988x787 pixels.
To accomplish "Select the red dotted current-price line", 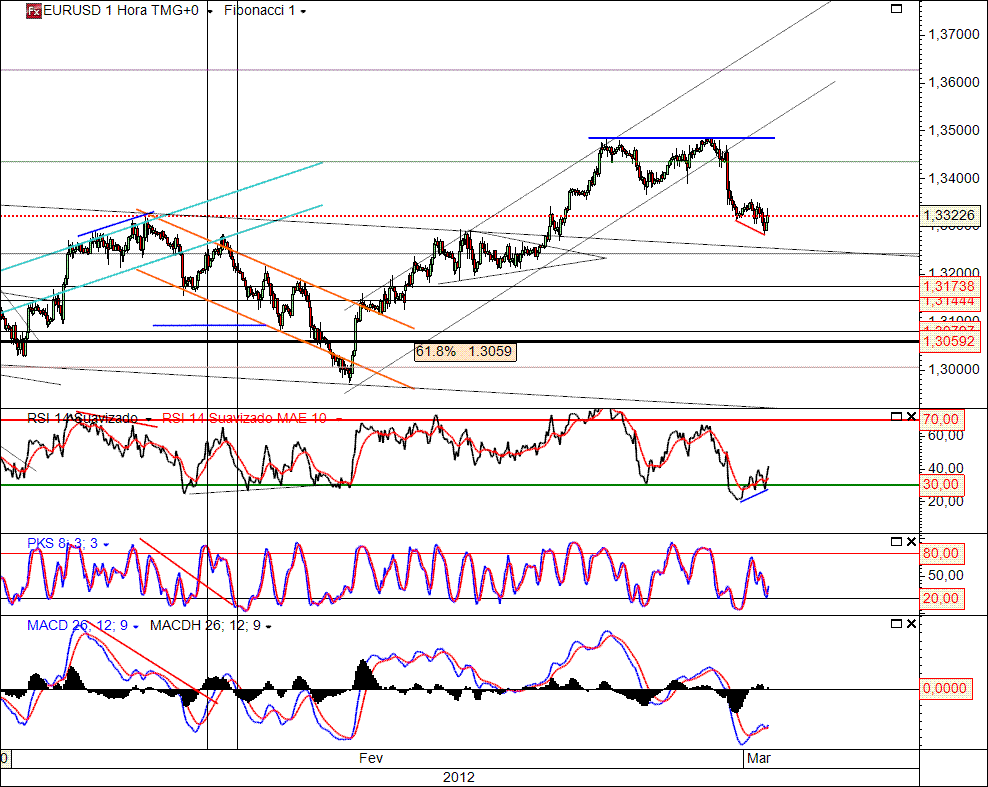I will [459, 215].
